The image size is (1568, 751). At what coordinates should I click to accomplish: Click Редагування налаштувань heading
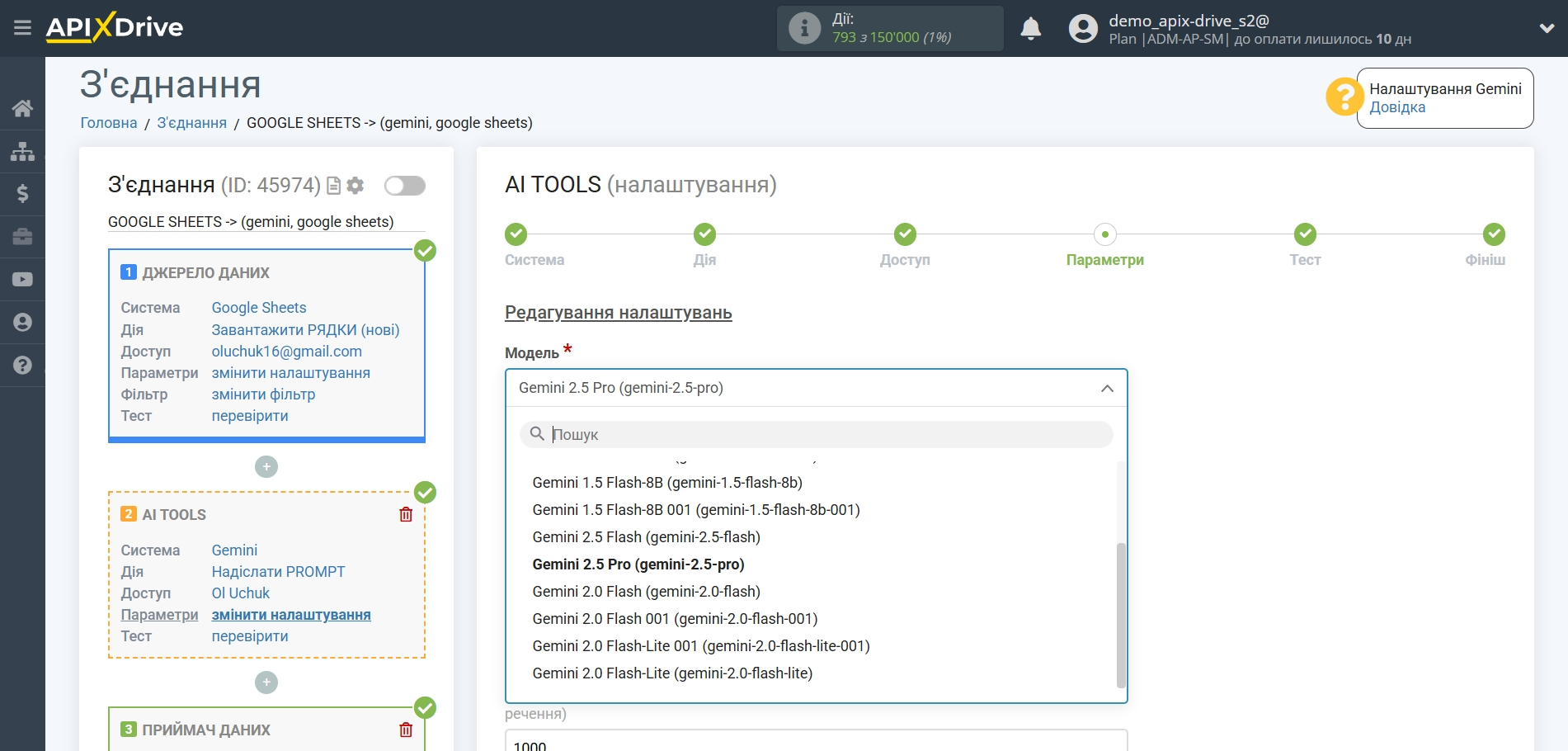[619, 313]
